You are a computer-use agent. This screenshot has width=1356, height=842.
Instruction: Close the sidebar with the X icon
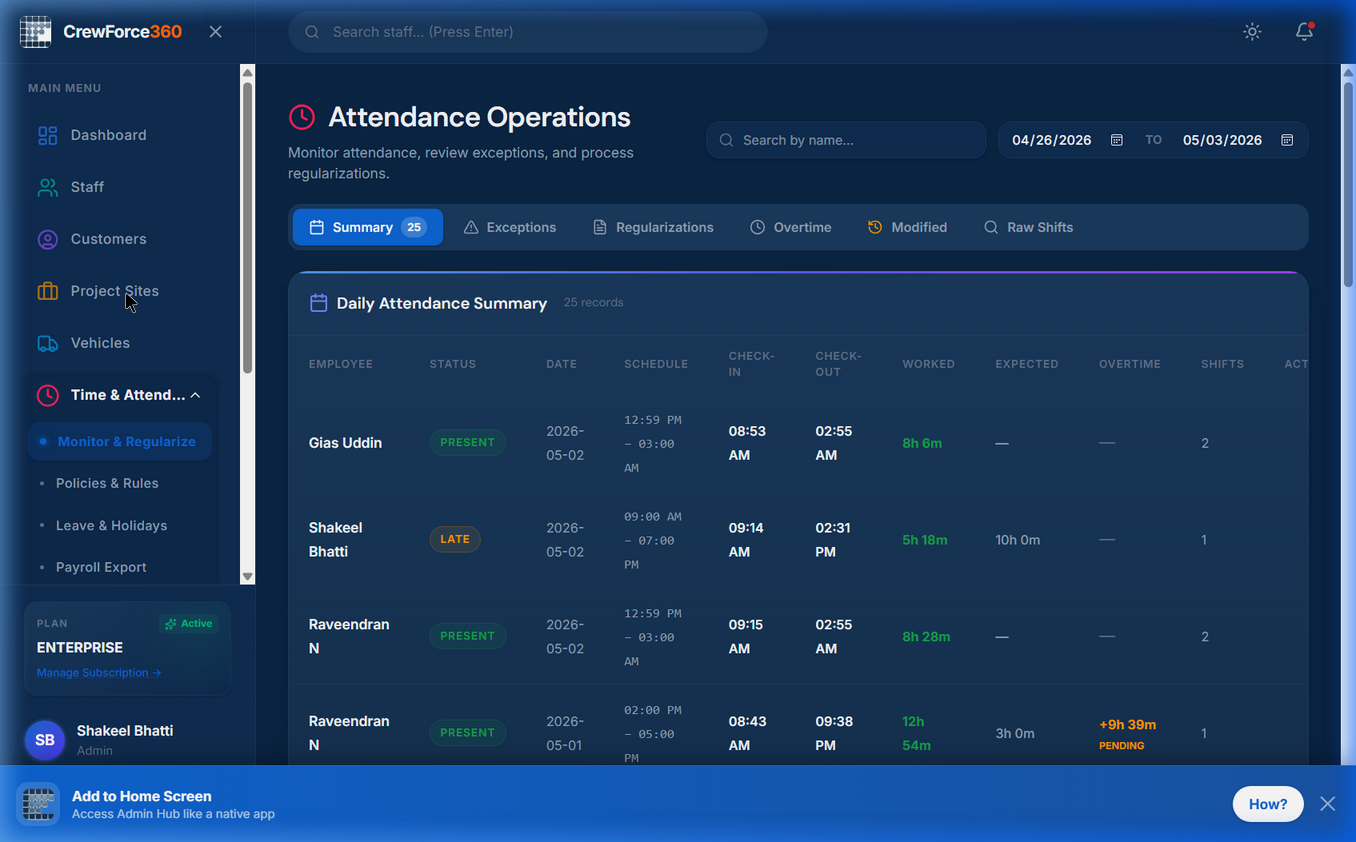coord(215,32)
